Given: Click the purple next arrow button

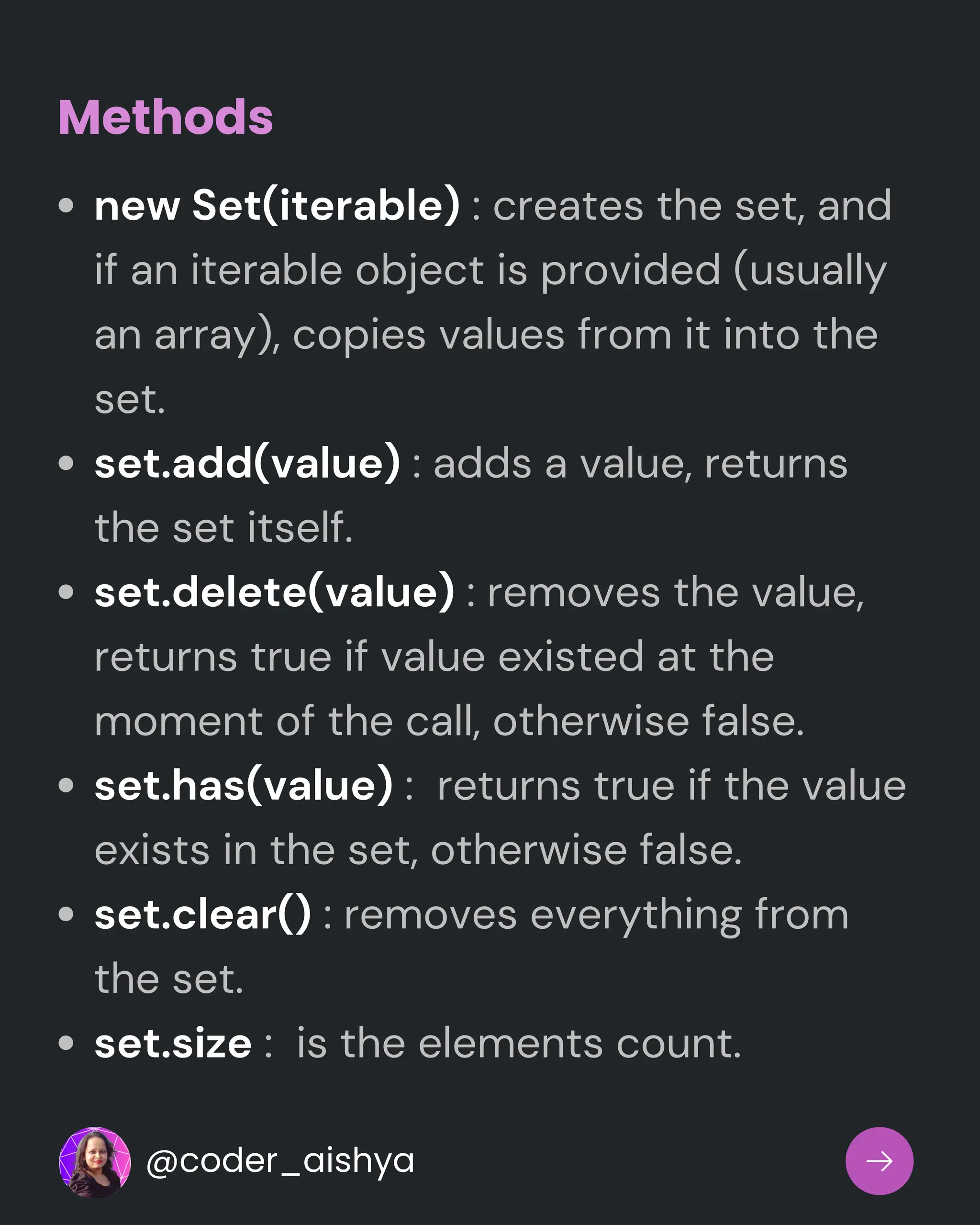Looking at the screenshot, I should [x=879, y=1161].
